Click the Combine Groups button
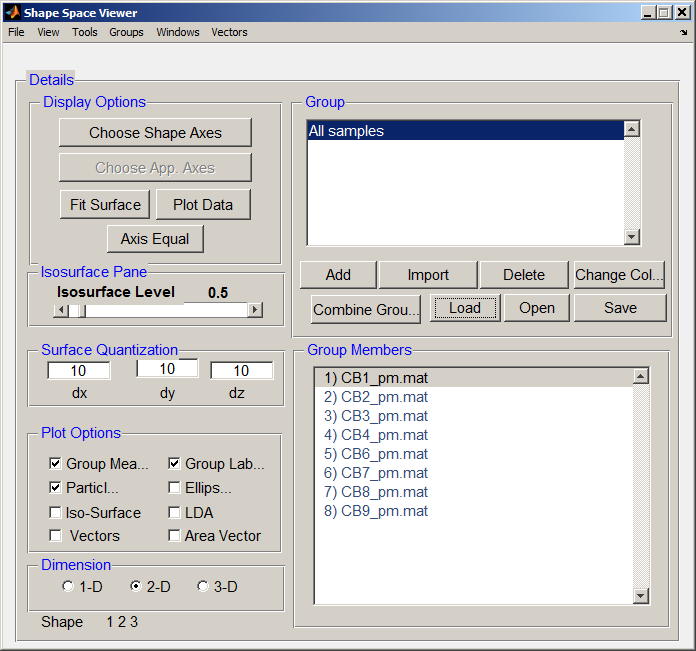 pos(366,309)
